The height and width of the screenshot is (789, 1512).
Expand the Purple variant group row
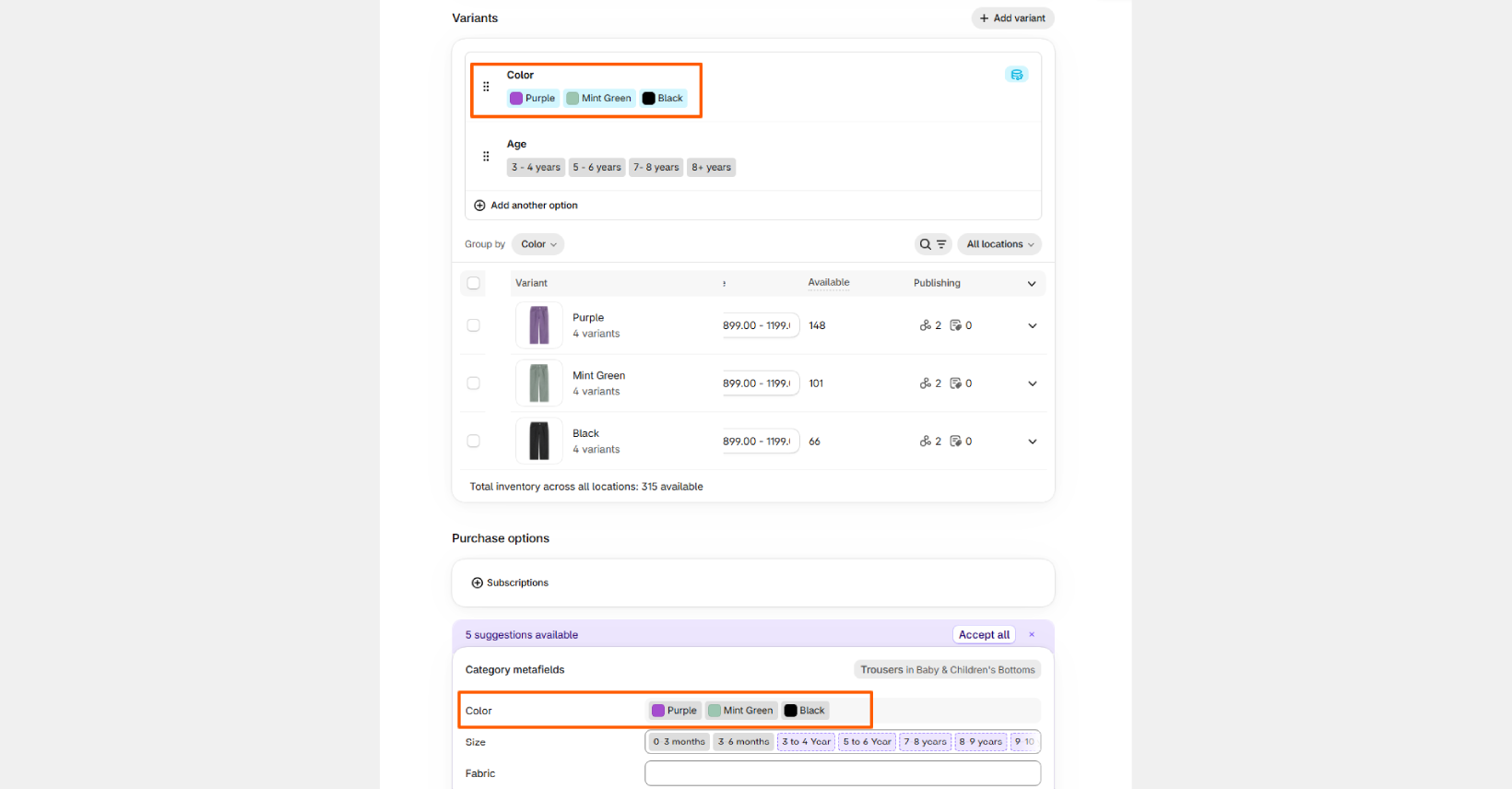tap(1033, 325)
